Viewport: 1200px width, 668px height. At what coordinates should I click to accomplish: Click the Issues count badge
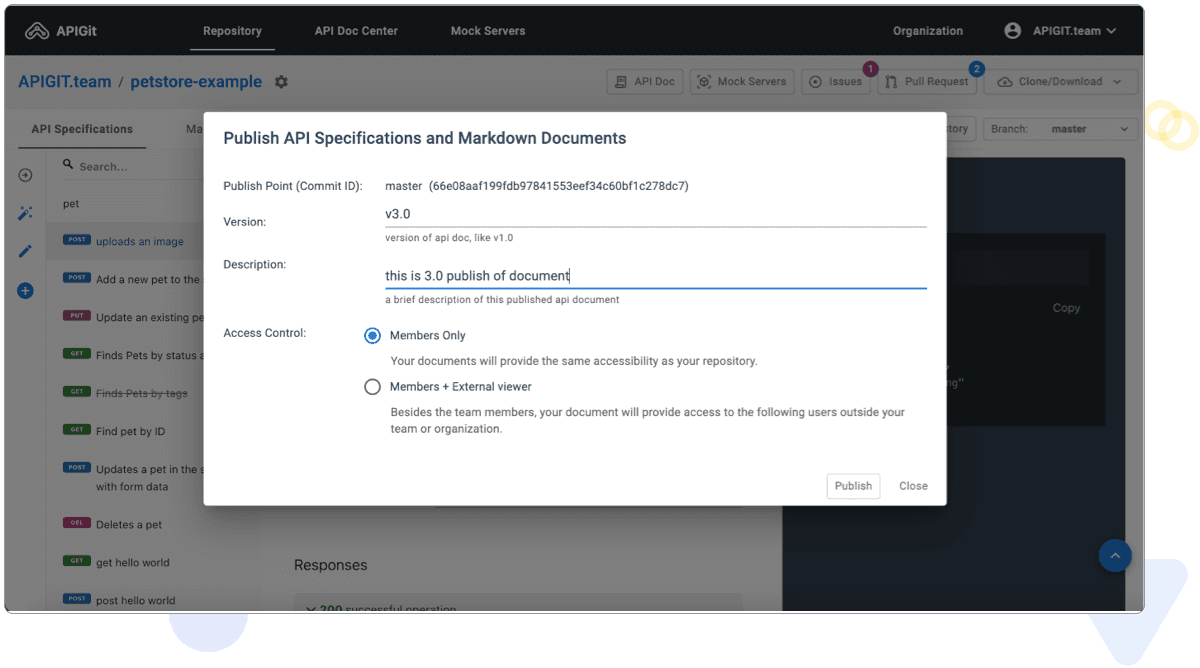click(x=870, y=69)
